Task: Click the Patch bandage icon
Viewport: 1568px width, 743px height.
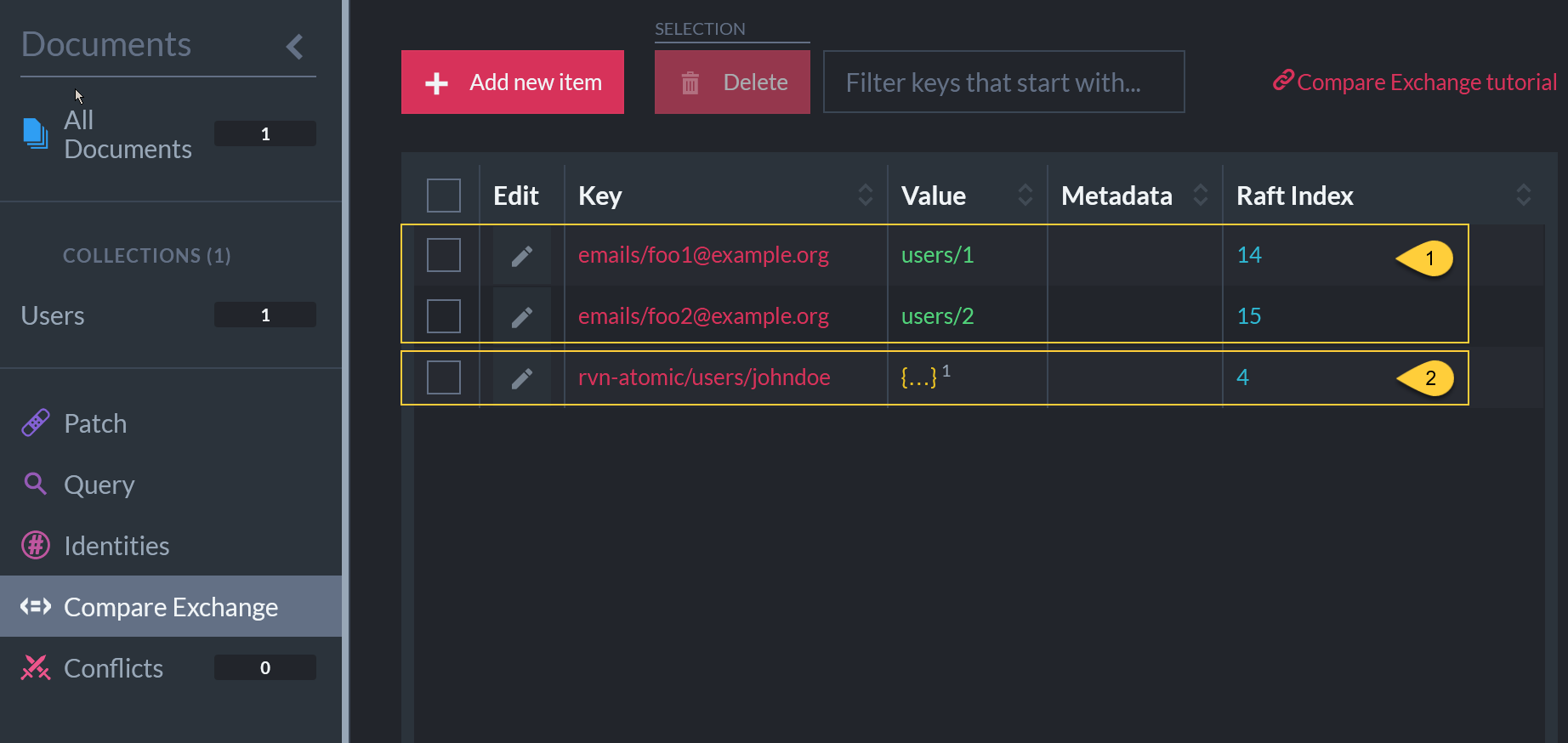Action: click(x=36, y=423)
